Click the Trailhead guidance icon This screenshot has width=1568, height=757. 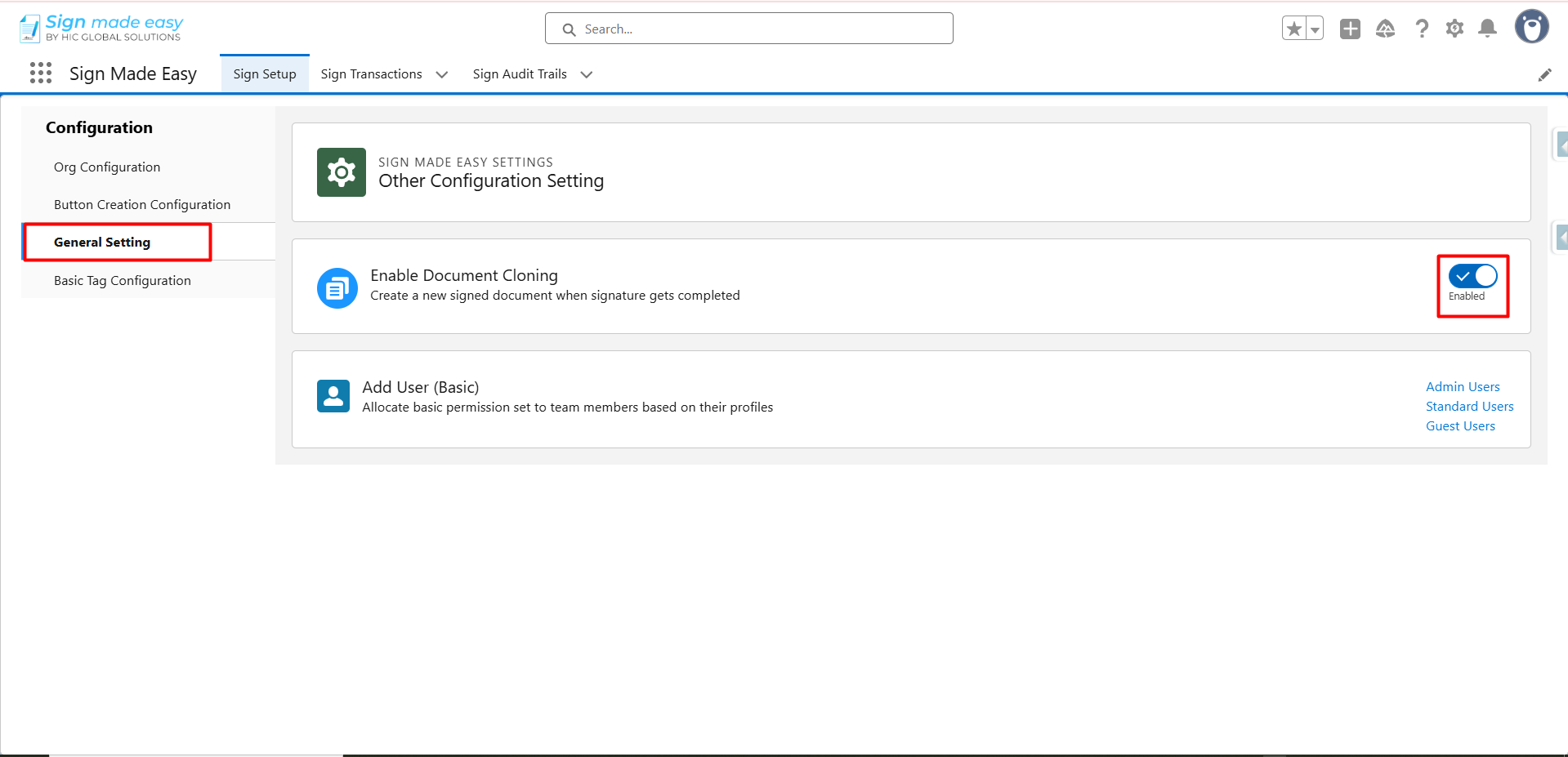pos(1385,29)
